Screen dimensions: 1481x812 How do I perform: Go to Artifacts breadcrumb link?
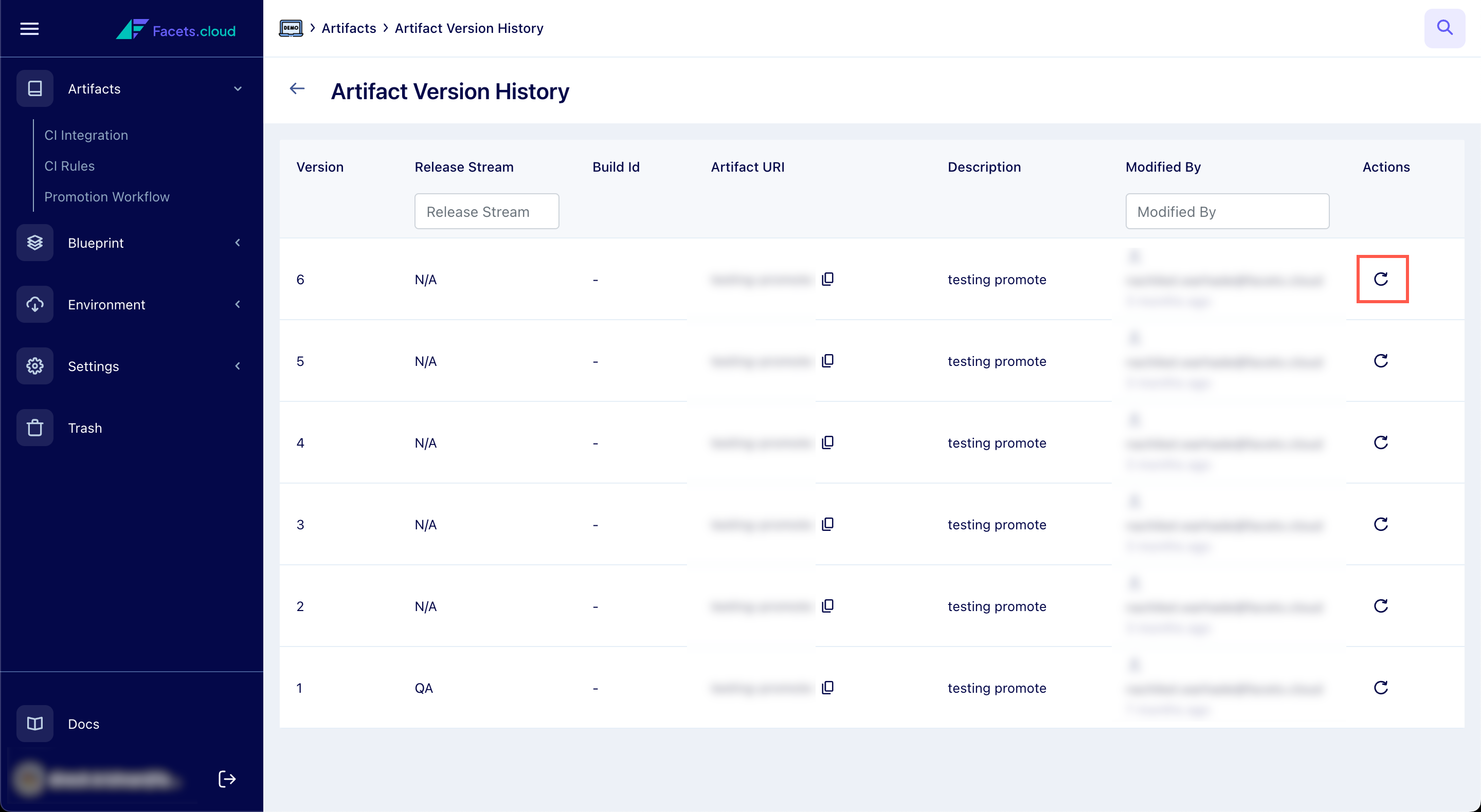click(x=349, y=28)
